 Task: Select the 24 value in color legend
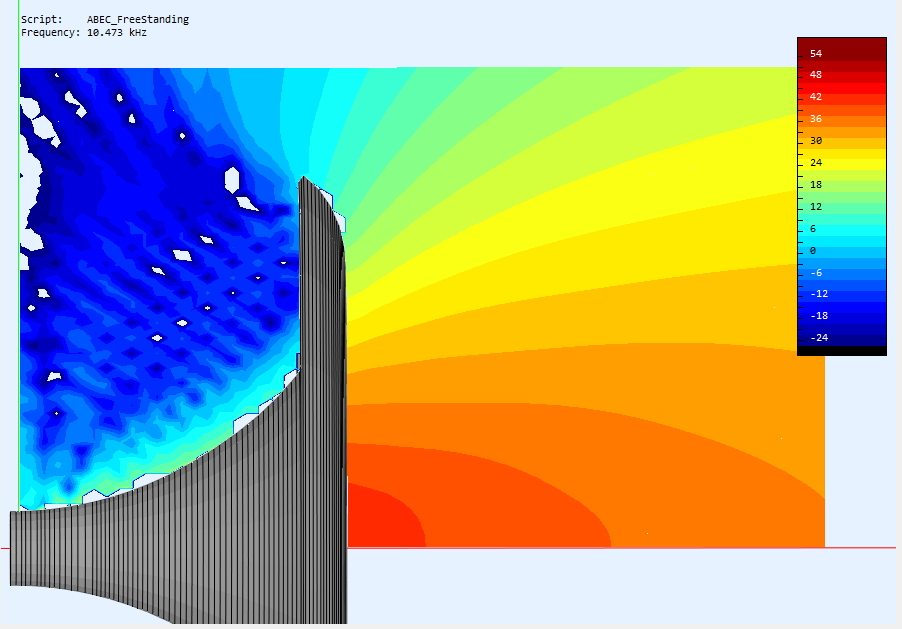point(816,163)
